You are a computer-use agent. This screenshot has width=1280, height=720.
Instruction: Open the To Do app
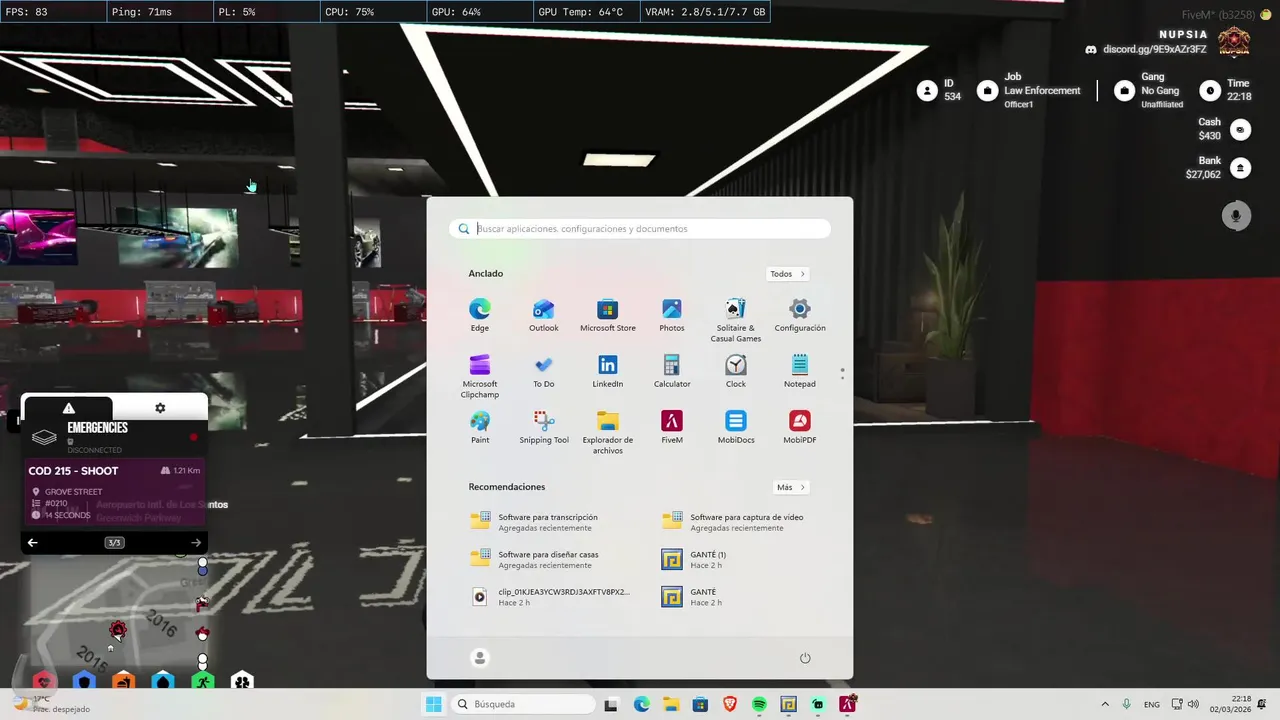coord(544,371)
